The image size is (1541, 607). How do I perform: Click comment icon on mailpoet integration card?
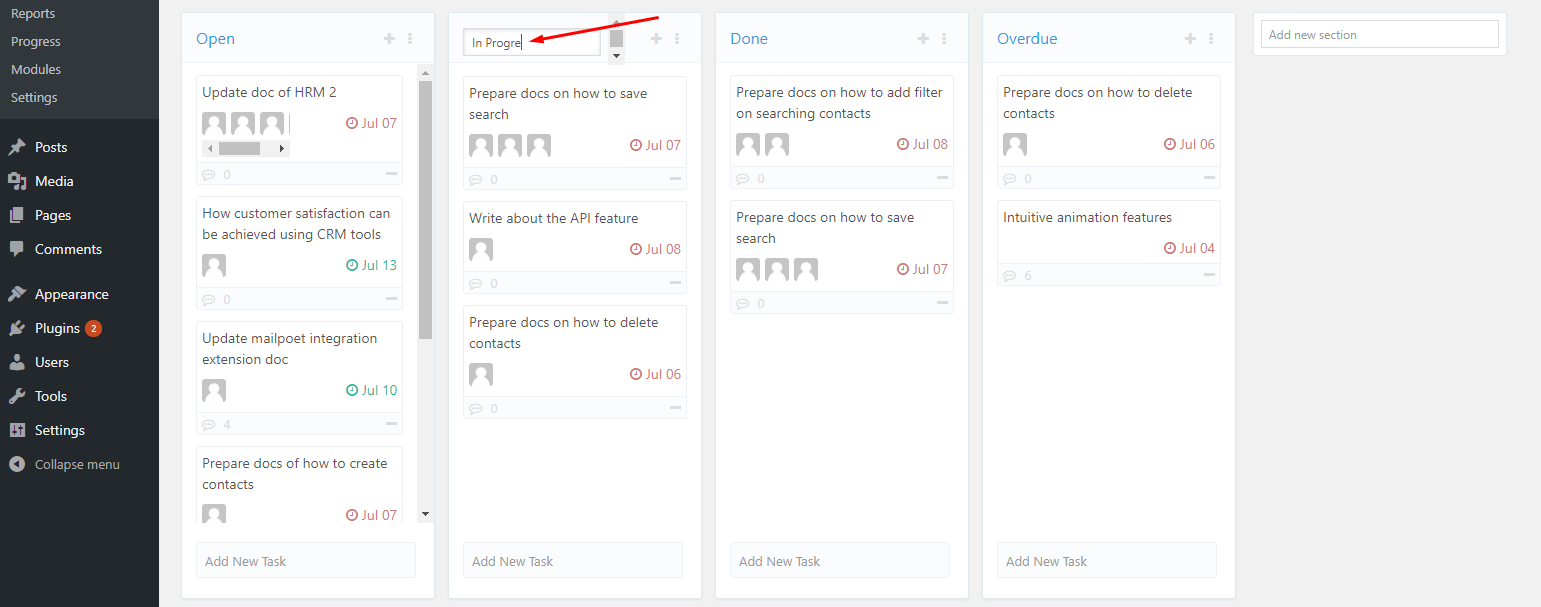[209, 425]
